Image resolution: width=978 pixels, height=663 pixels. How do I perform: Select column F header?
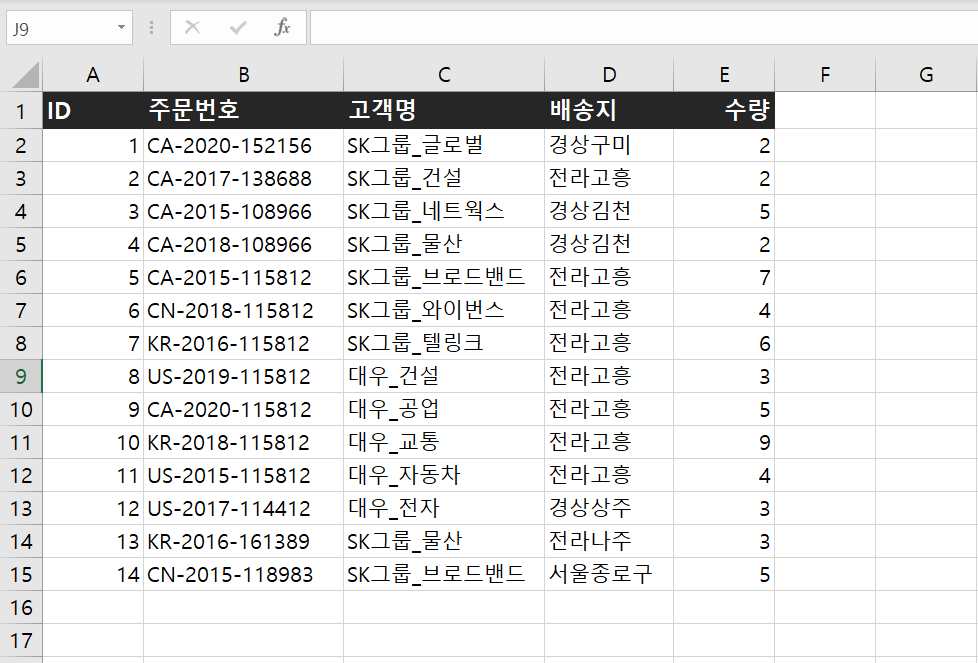[x=825, y=75]
